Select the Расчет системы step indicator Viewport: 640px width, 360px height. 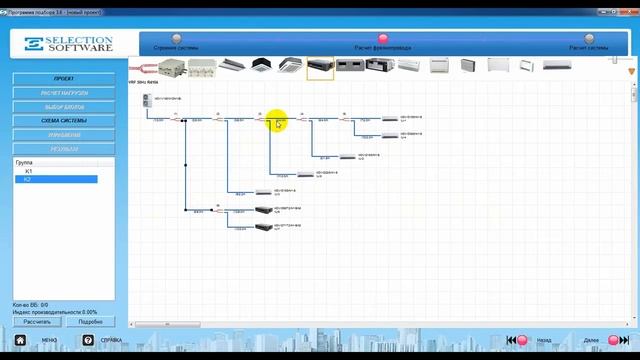tap(589, 38)
